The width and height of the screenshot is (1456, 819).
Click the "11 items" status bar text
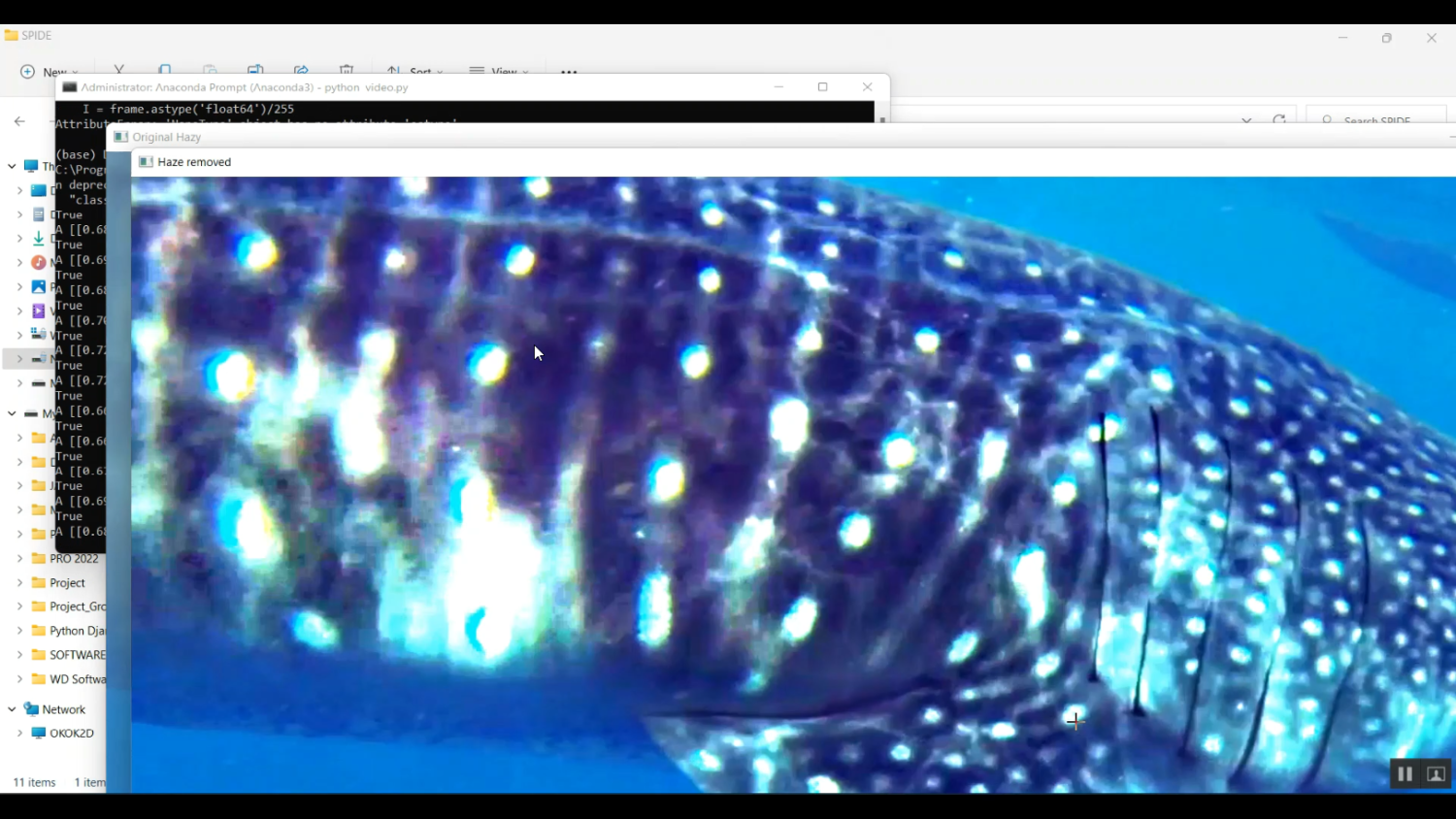click(x=34, y=782)
